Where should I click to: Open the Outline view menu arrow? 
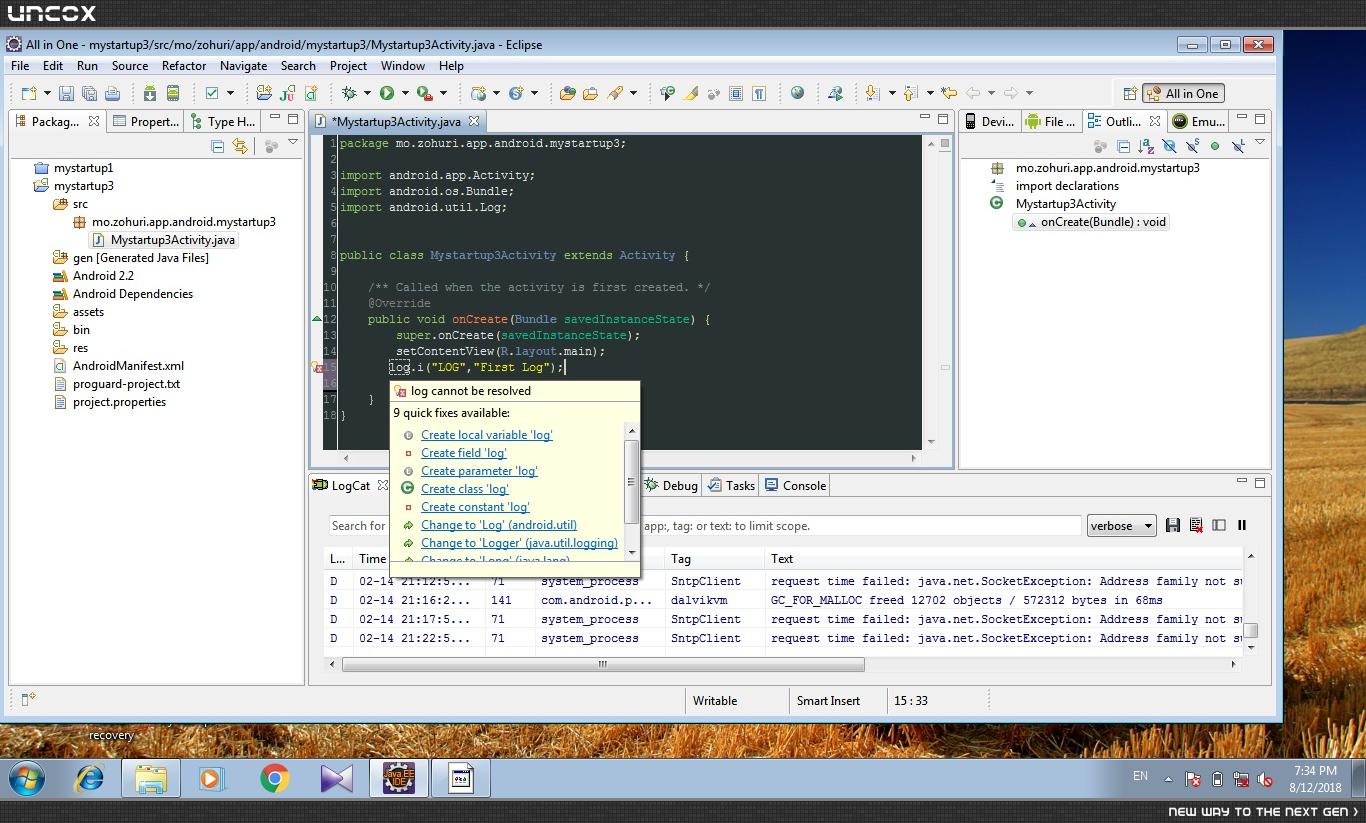point(1260,143)
